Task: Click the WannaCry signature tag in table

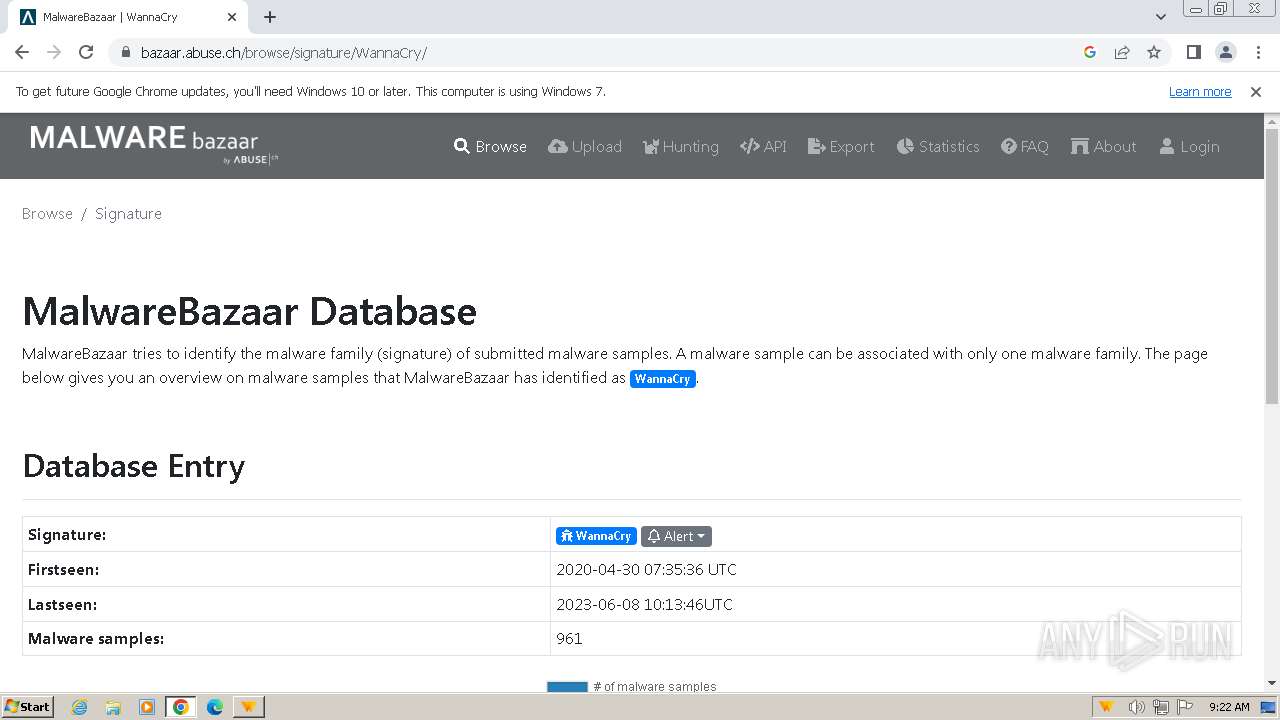Action: [596, 536]
